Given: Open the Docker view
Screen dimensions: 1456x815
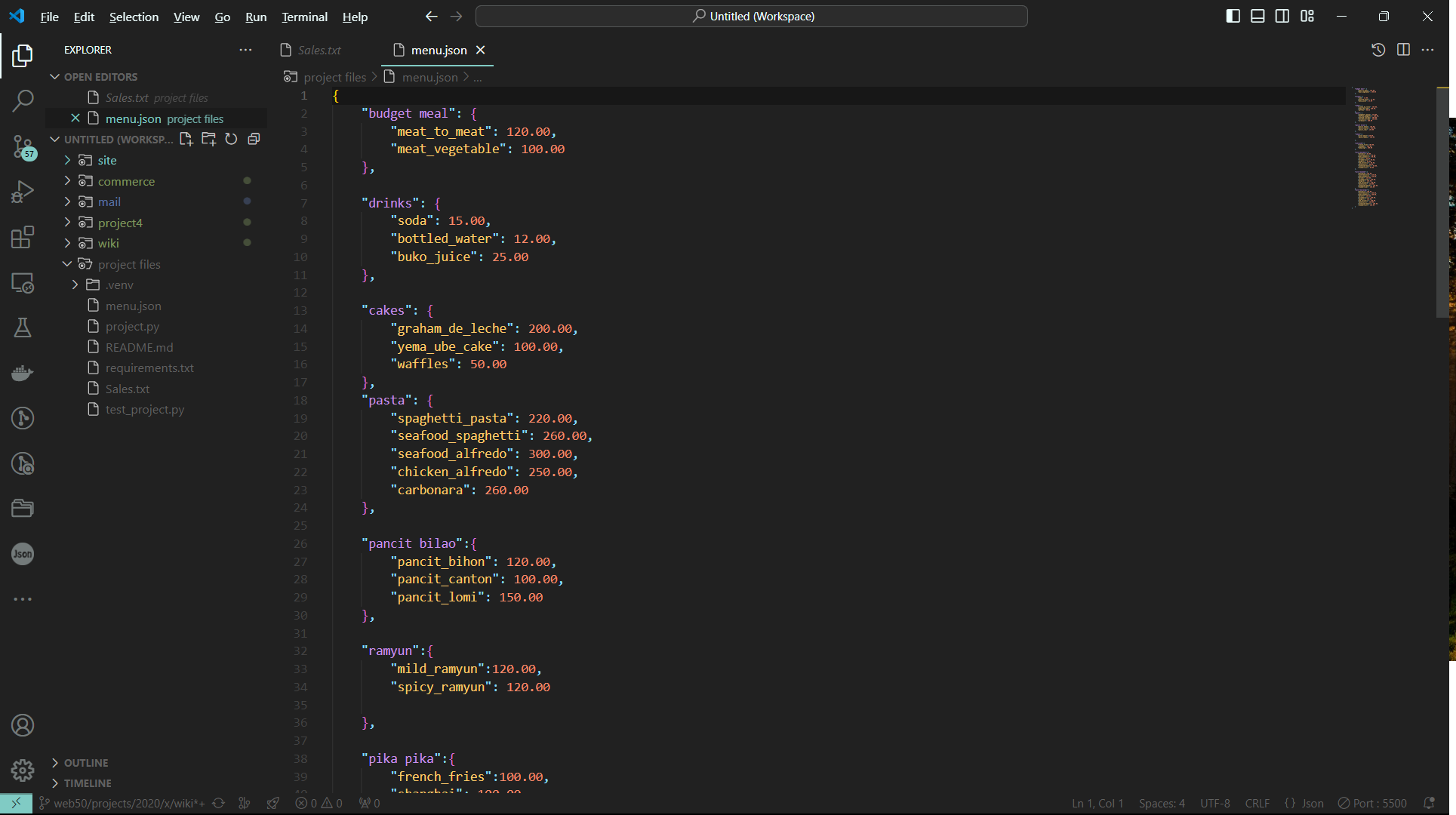Looking at the screenshot, I should 23,373.
